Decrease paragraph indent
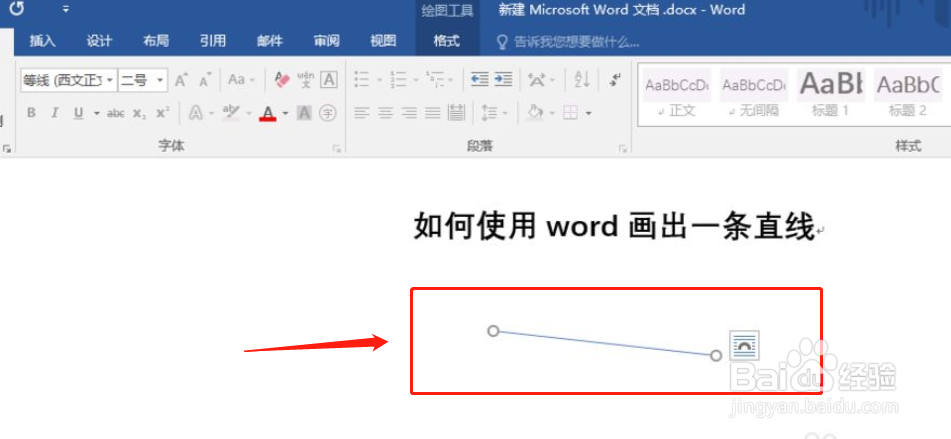The height and width of the screenshot is (439, 951). click(480, 80)
